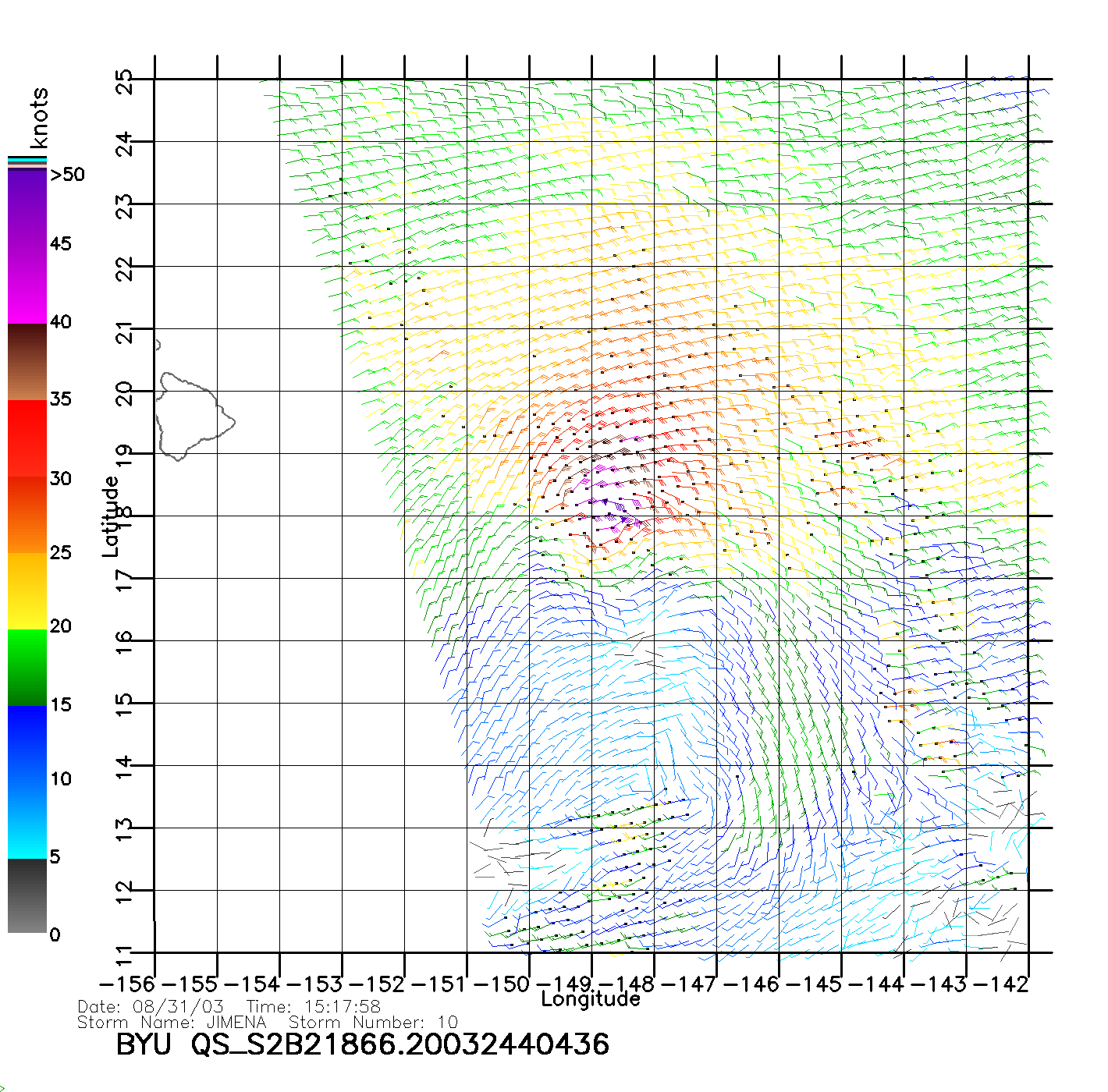Click the latitude 25 tick label
This screenshot has width=1108, height=1092.
click(124, 82)
